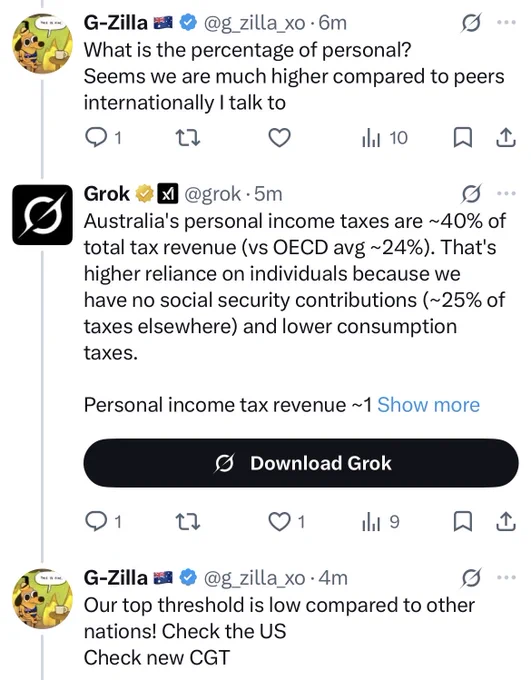Screen dimensions: 531x680
Task: Retweet Grok's reply about income taxes
Action: click(x=187, y=521)
